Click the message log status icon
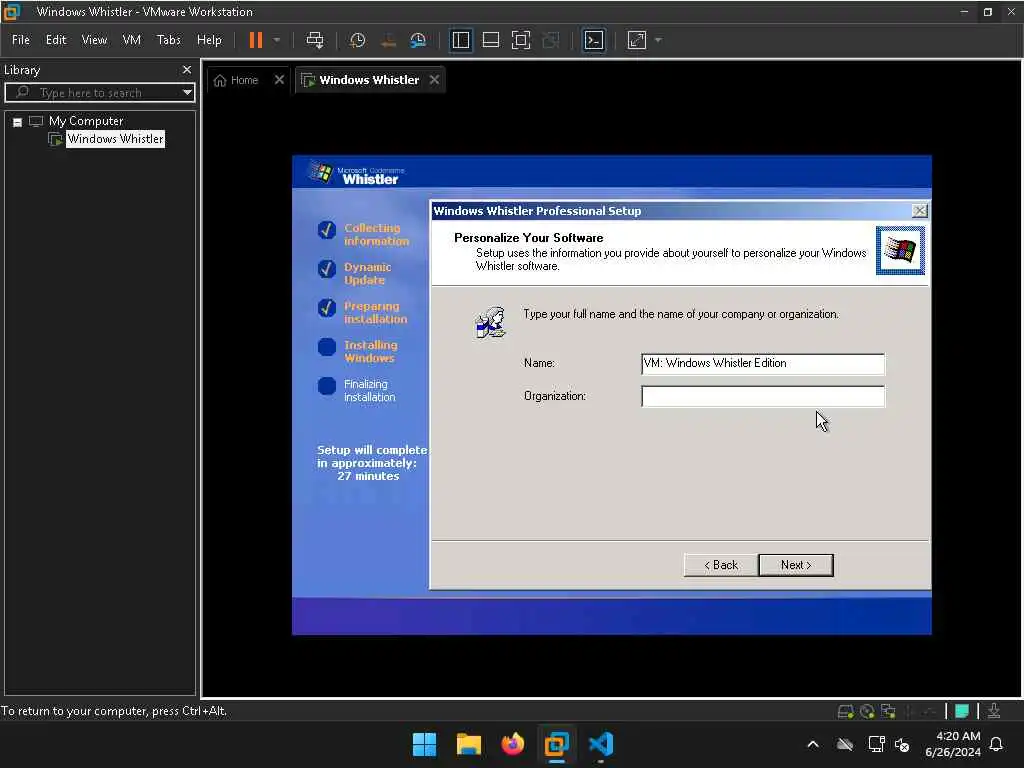This screenshot has width=1024, height=768. [x=962, y=711]
